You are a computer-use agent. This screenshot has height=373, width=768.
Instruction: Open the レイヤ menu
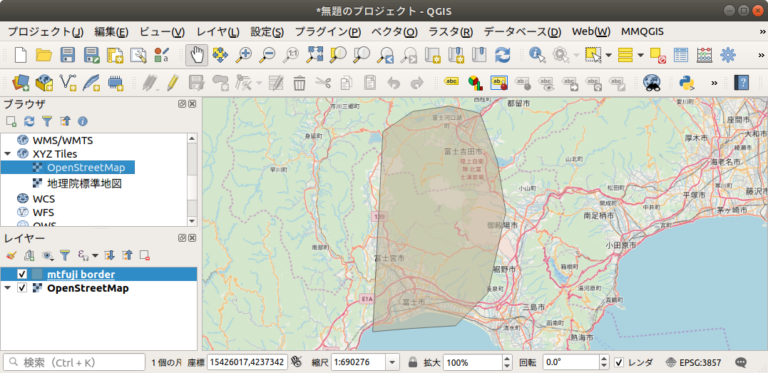click(x=217, y=32)
